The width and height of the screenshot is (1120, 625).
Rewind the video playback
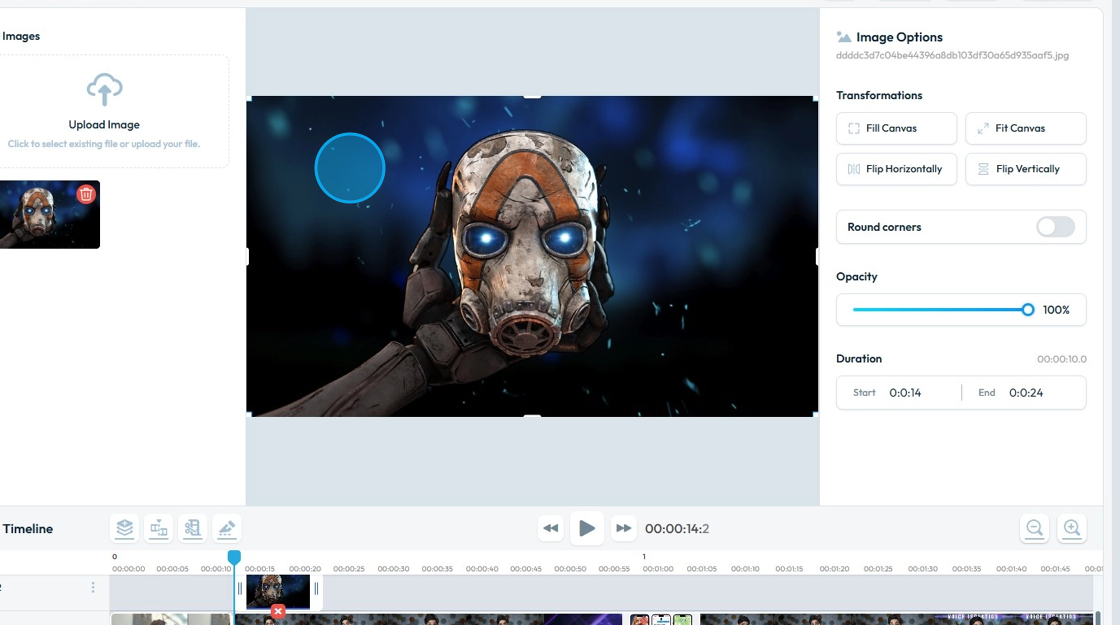point(551,529)
